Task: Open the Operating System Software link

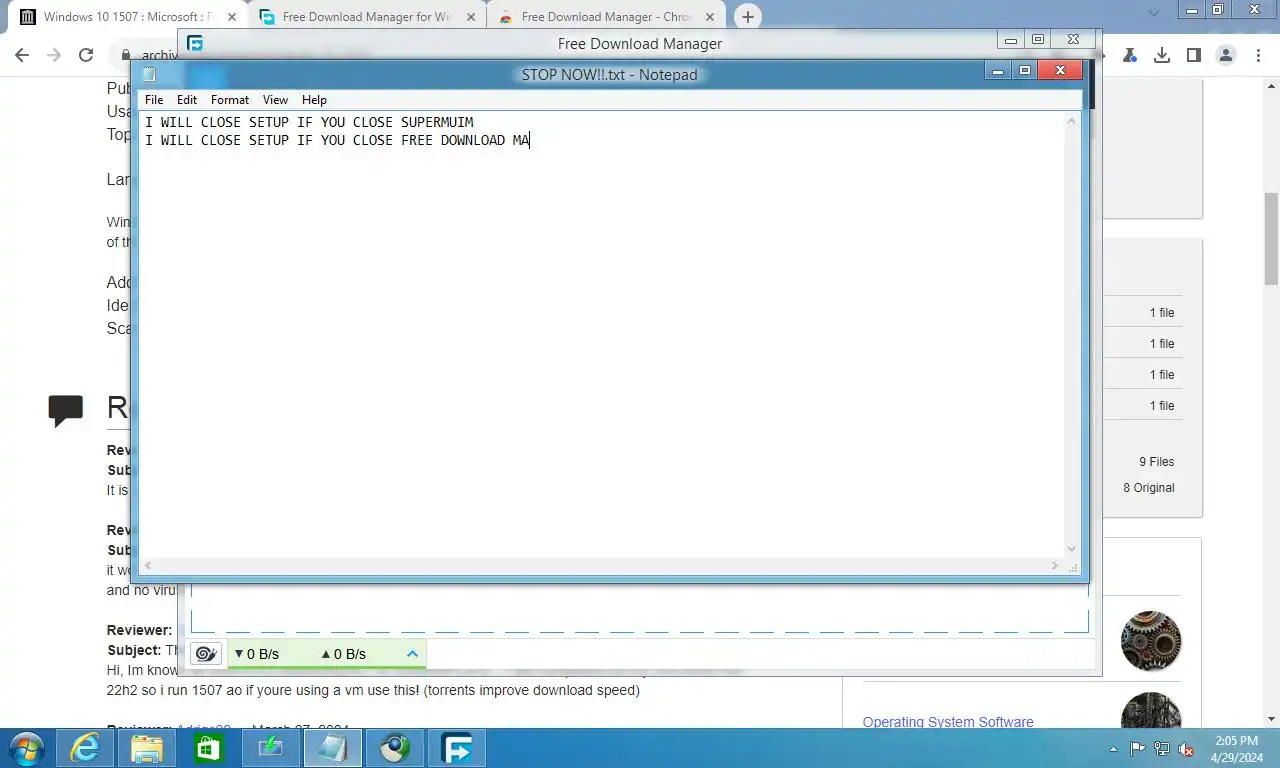Action: coord(948,722)
